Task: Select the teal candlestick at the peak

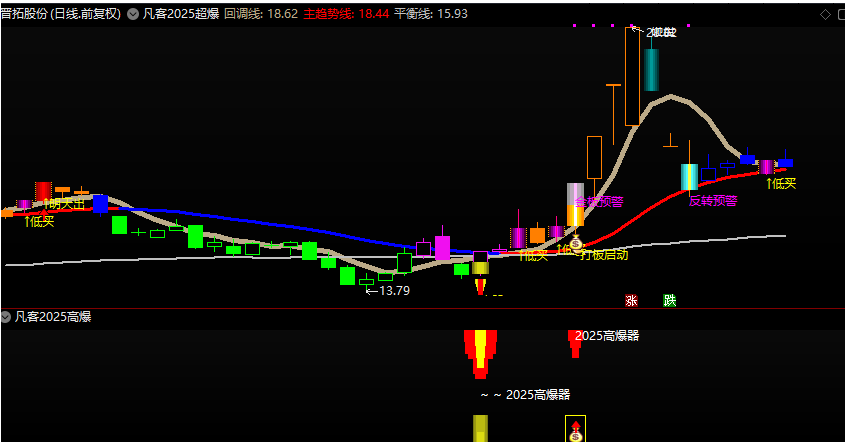Action: point(652,70)
